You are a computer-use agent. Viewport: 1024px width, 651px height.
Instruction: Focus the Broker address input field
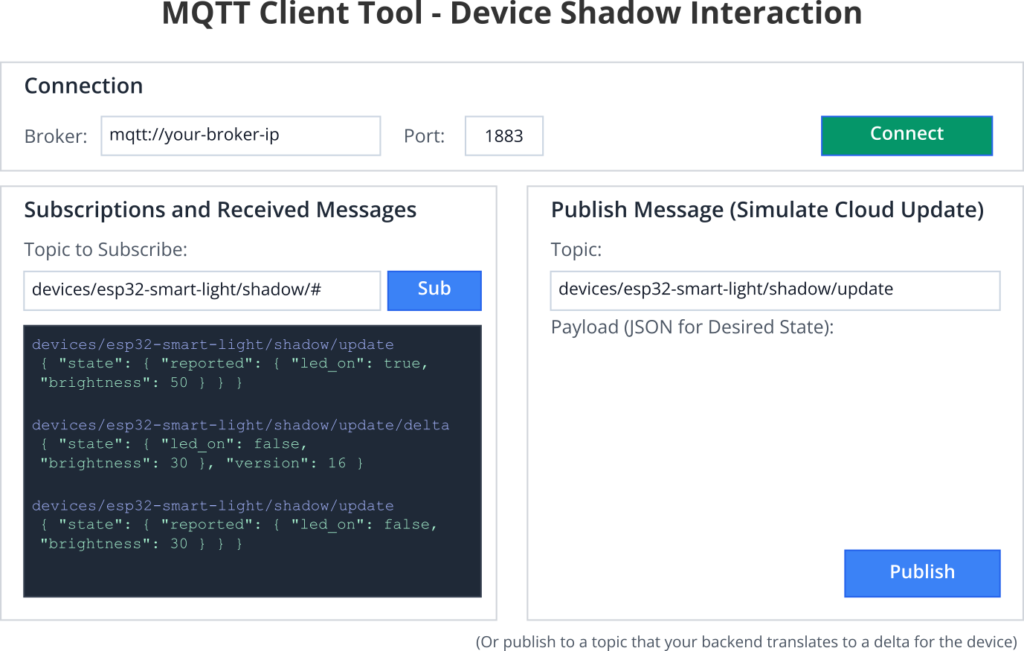coord(240,136)
